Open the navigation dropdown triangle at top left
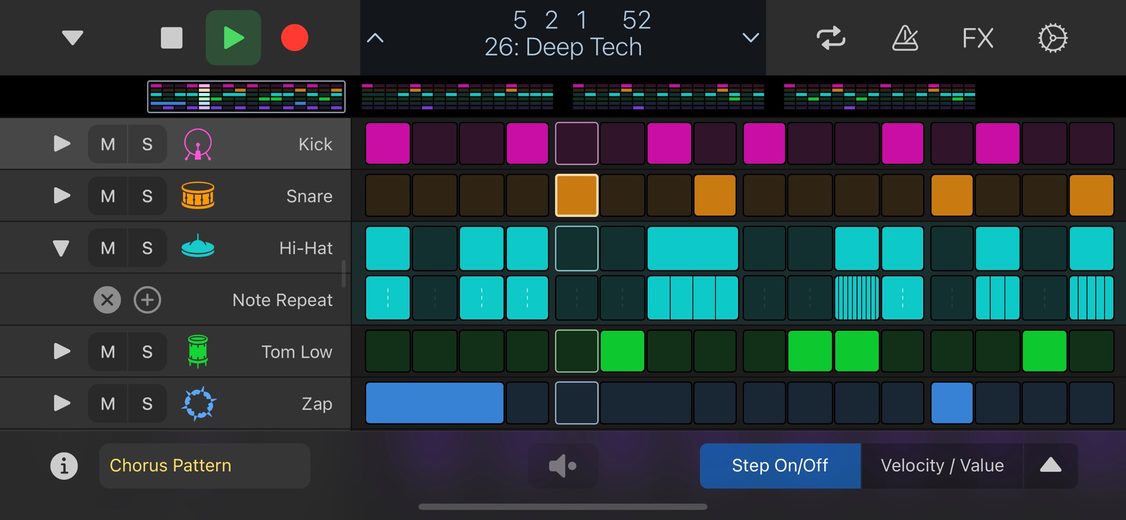The width and height of the screenshot is (1126, 520). point(73,37)
